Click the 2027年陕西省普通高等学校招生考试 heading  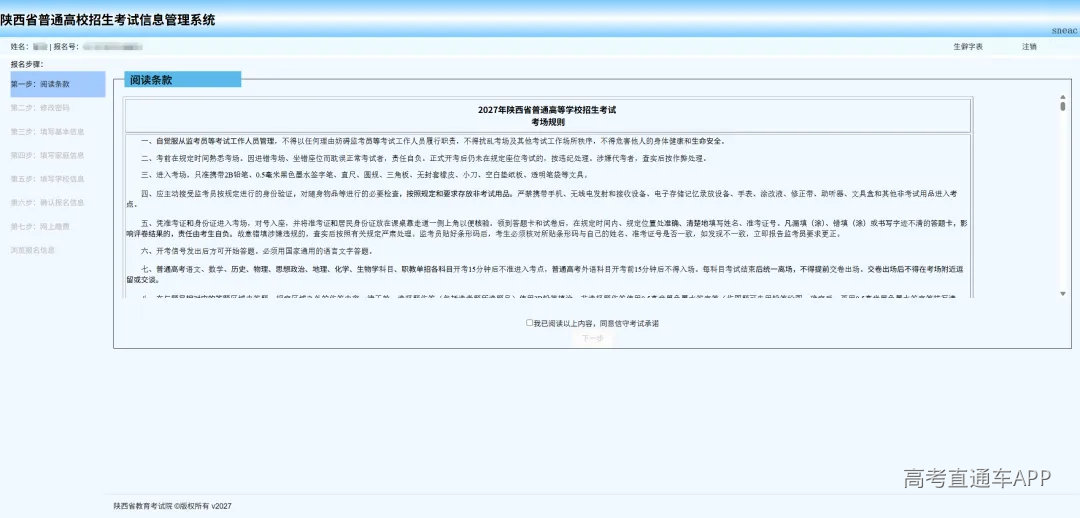[x=548, y=110]
